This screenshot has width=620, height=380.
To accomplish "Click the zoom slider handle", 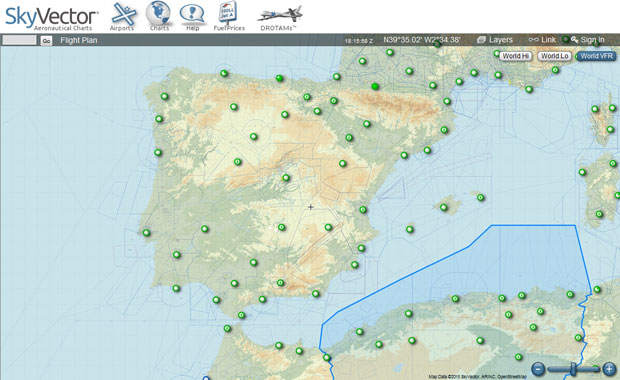I will [x=573, y=369].
